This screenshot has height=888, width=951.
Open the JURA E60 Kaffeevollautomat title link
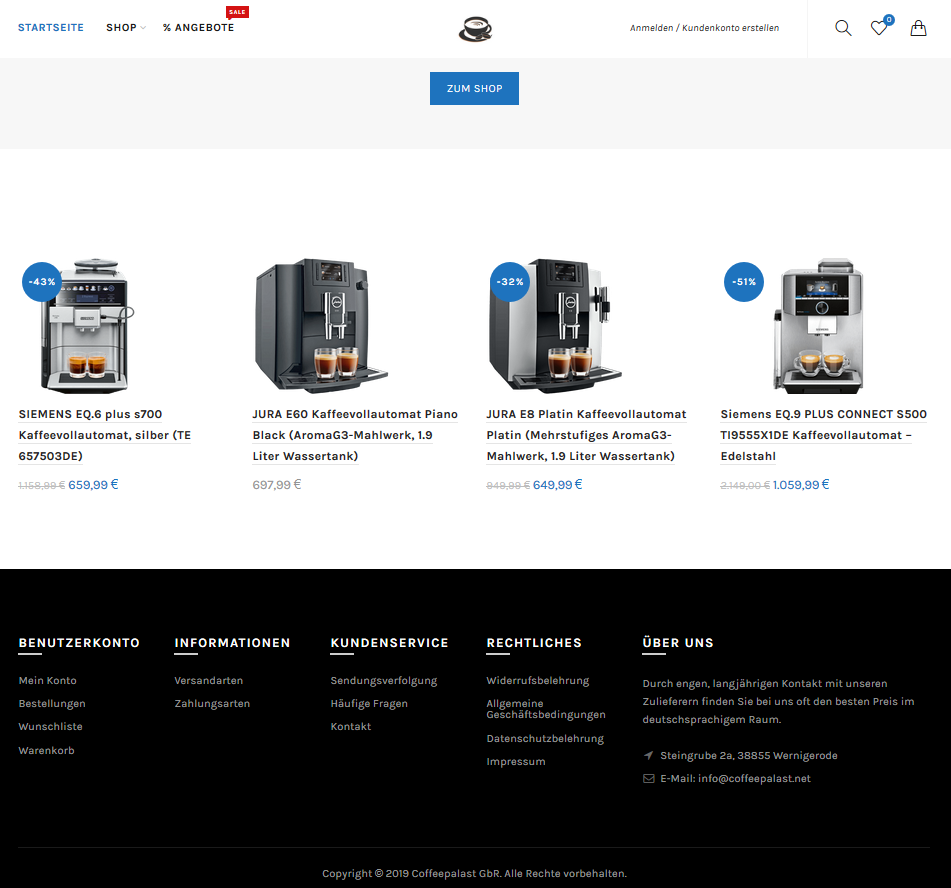point(355,435)
